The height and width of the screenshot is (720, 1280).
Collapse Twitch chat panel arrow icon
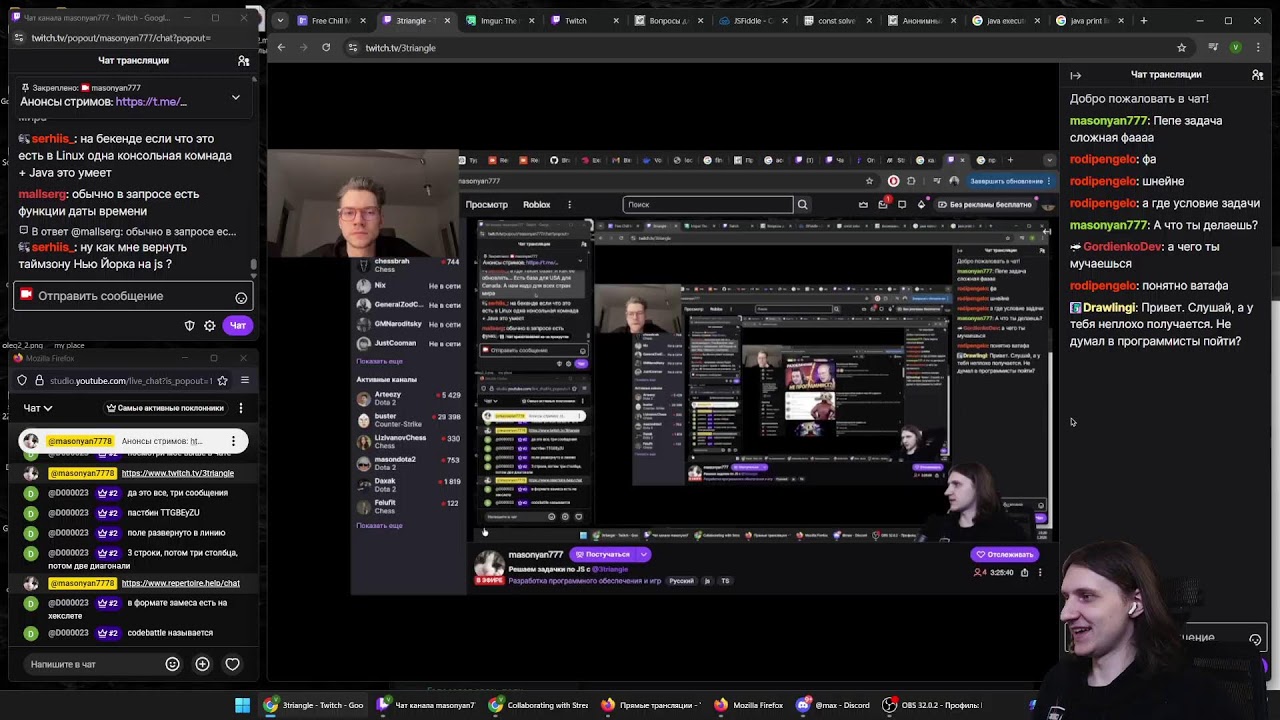click(1076, 75)
